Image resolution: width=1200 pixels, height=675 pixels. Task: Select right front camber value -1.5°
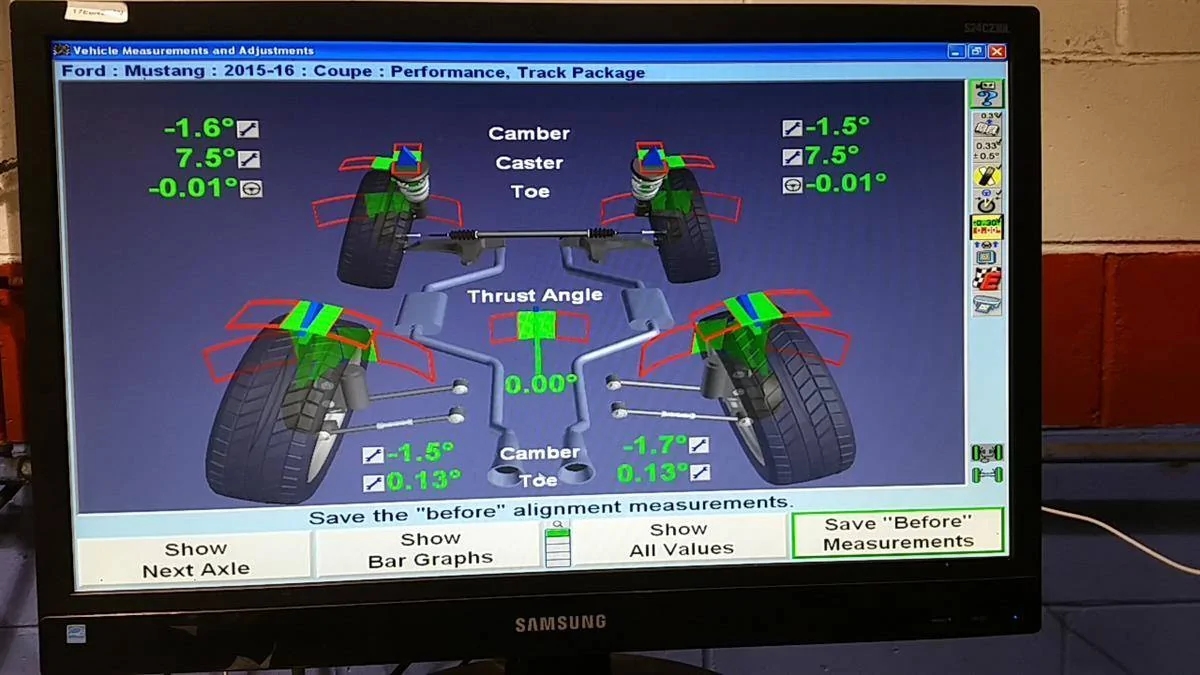click(838, 127)
